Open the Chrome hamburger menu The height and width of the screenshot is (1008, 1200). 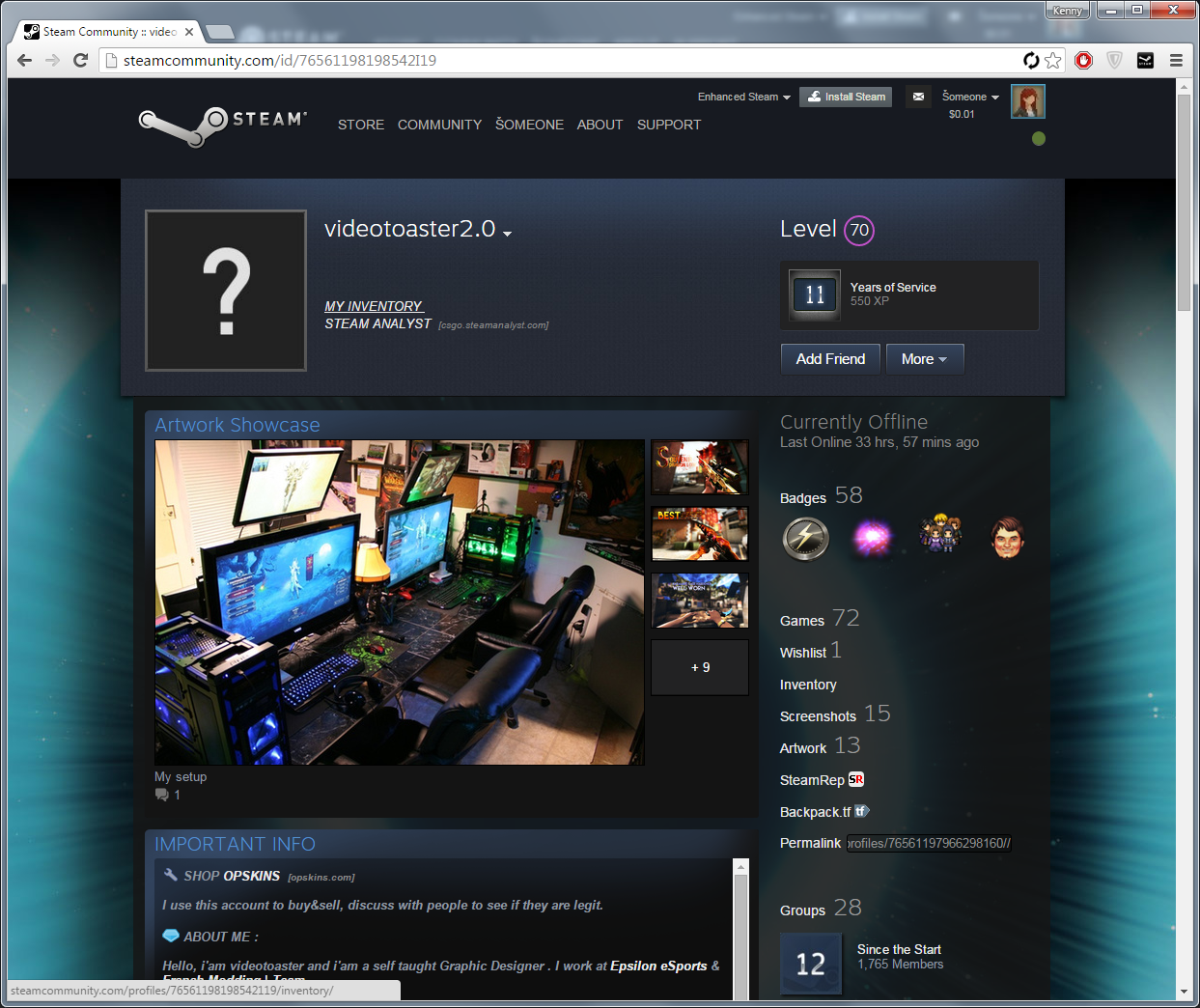coord(1176,61)
